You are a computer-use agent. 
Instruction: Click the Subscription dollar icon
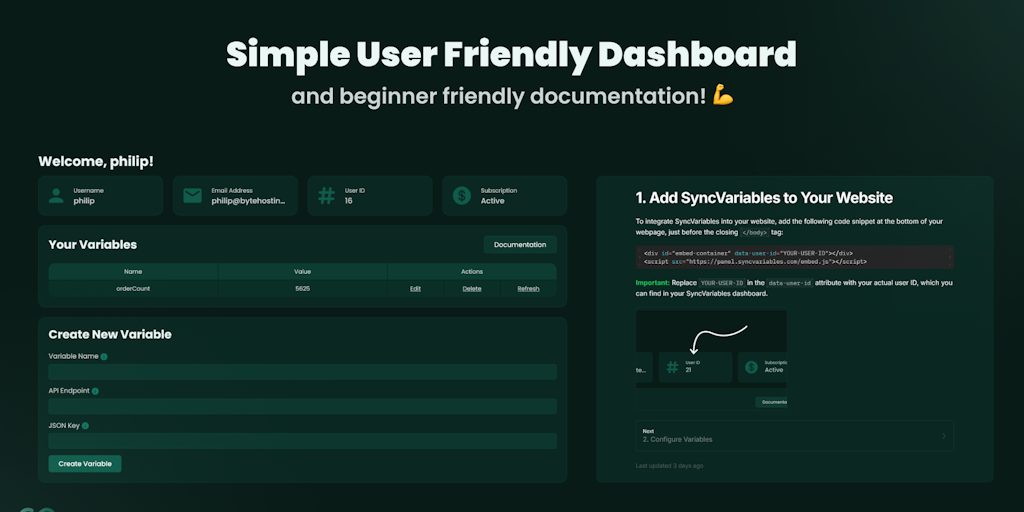coord(462,196)
